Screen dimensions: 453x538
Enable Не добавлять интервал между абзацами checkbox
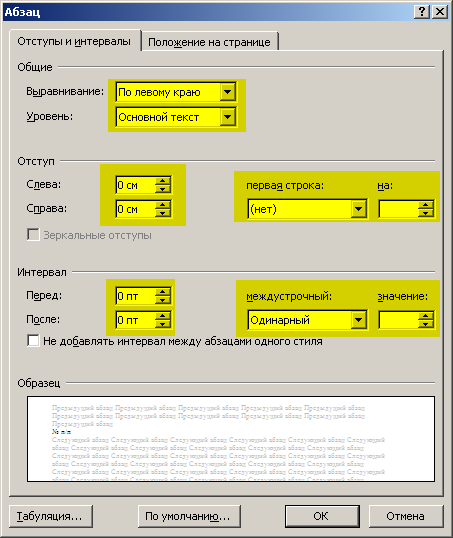coord(33,341)
